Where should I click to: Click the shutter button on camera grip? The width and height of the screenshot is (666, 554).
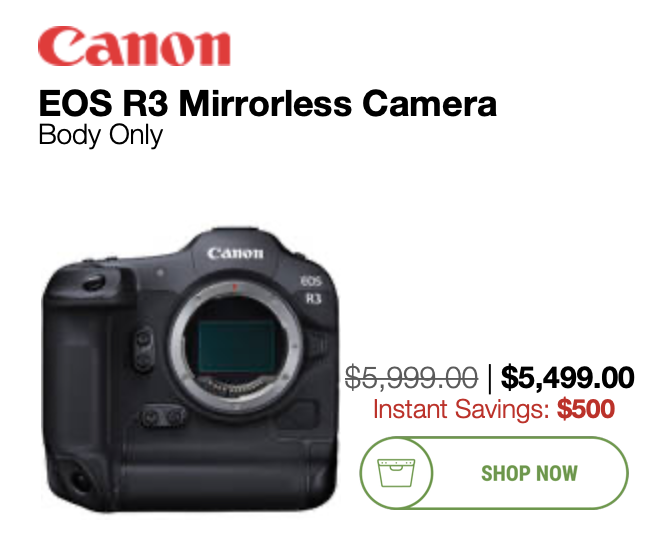94,282
